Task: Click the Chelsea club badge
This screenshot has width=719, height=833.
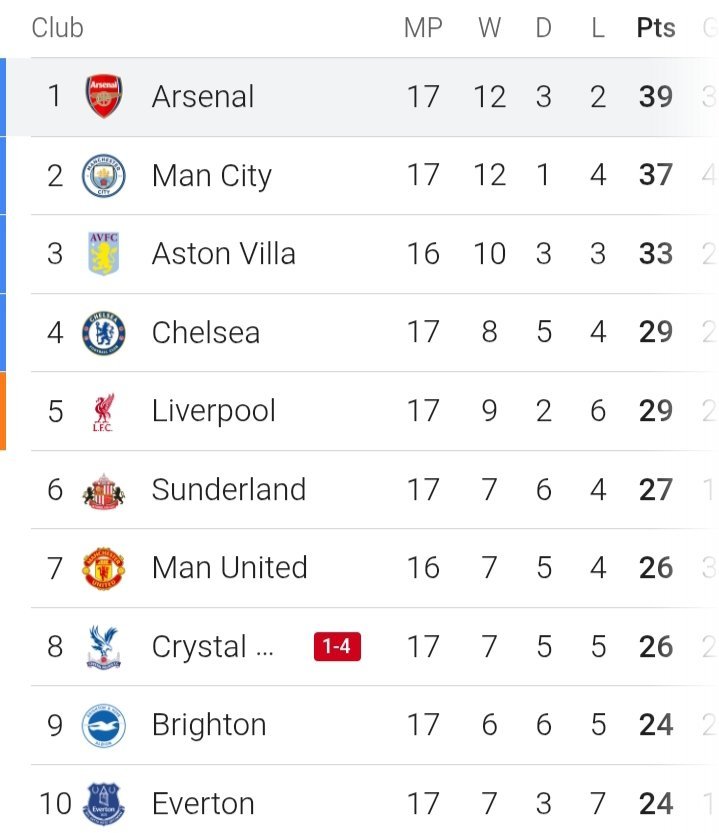Action: click(x=103, y=332)
